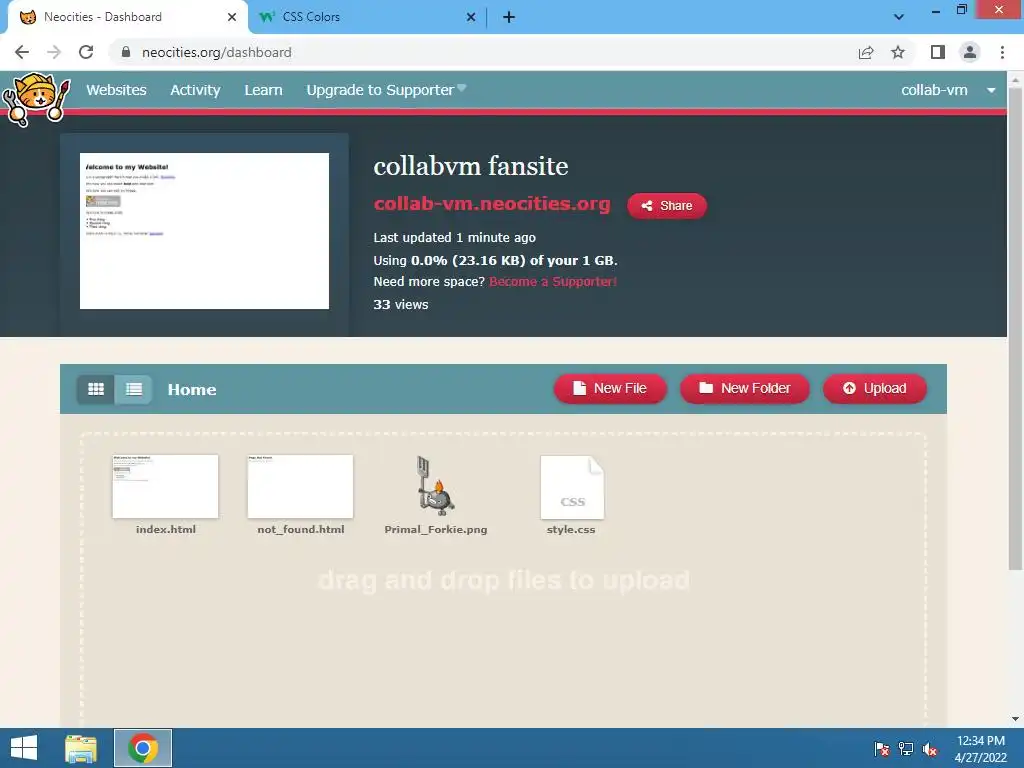The height and width of the screenshot is (768, 1024).
Task: Click the index.html filename
Action: (166, 530)
